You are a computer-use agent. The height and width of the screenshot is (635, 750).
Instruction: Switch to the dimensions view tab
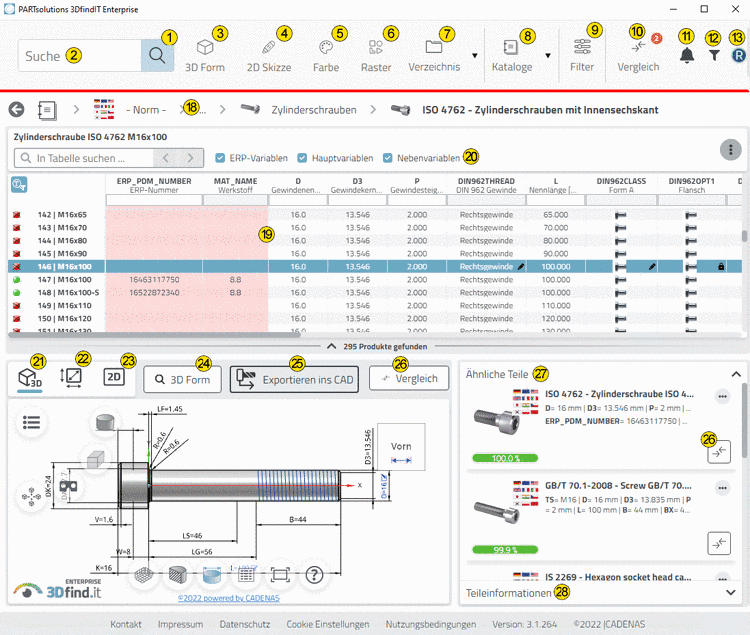(x=71, y=376)
